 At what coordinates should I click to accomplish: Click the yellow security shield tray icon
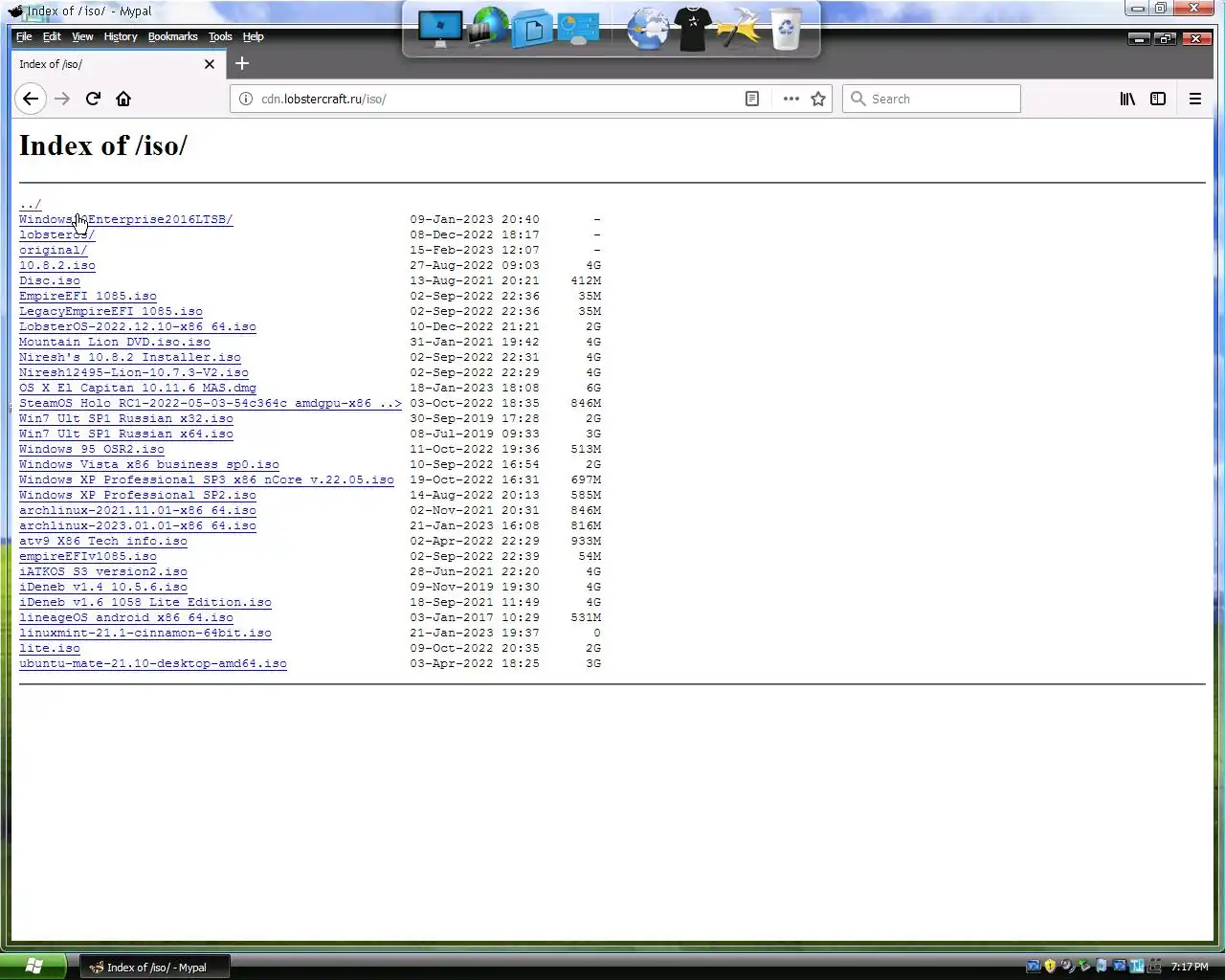pyautogui.click(x=1050, y=967)
